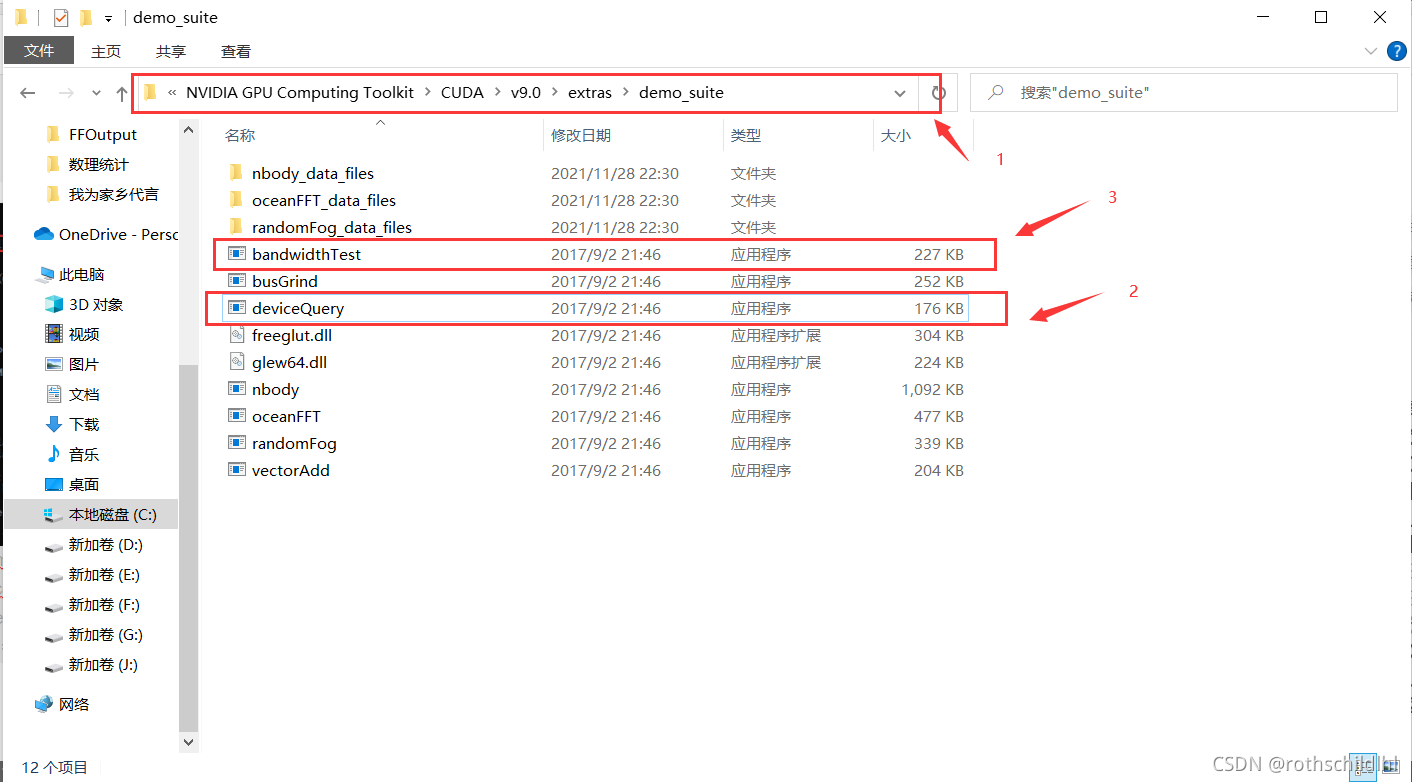
Task: Select the deviceQuery file name
Action: pos(298,308)
